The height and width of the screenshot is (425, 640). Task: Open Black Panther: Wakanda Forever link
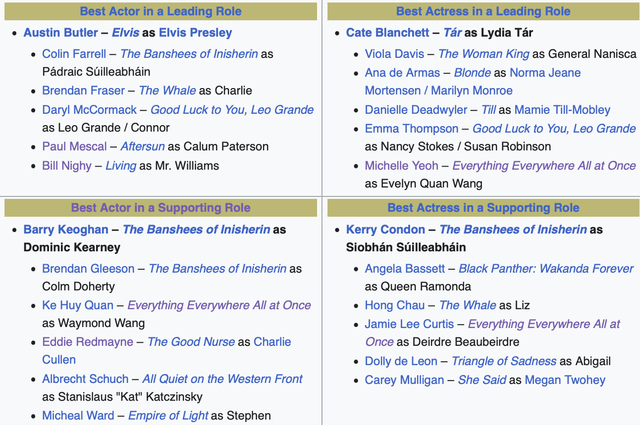[x=546, y=269]
